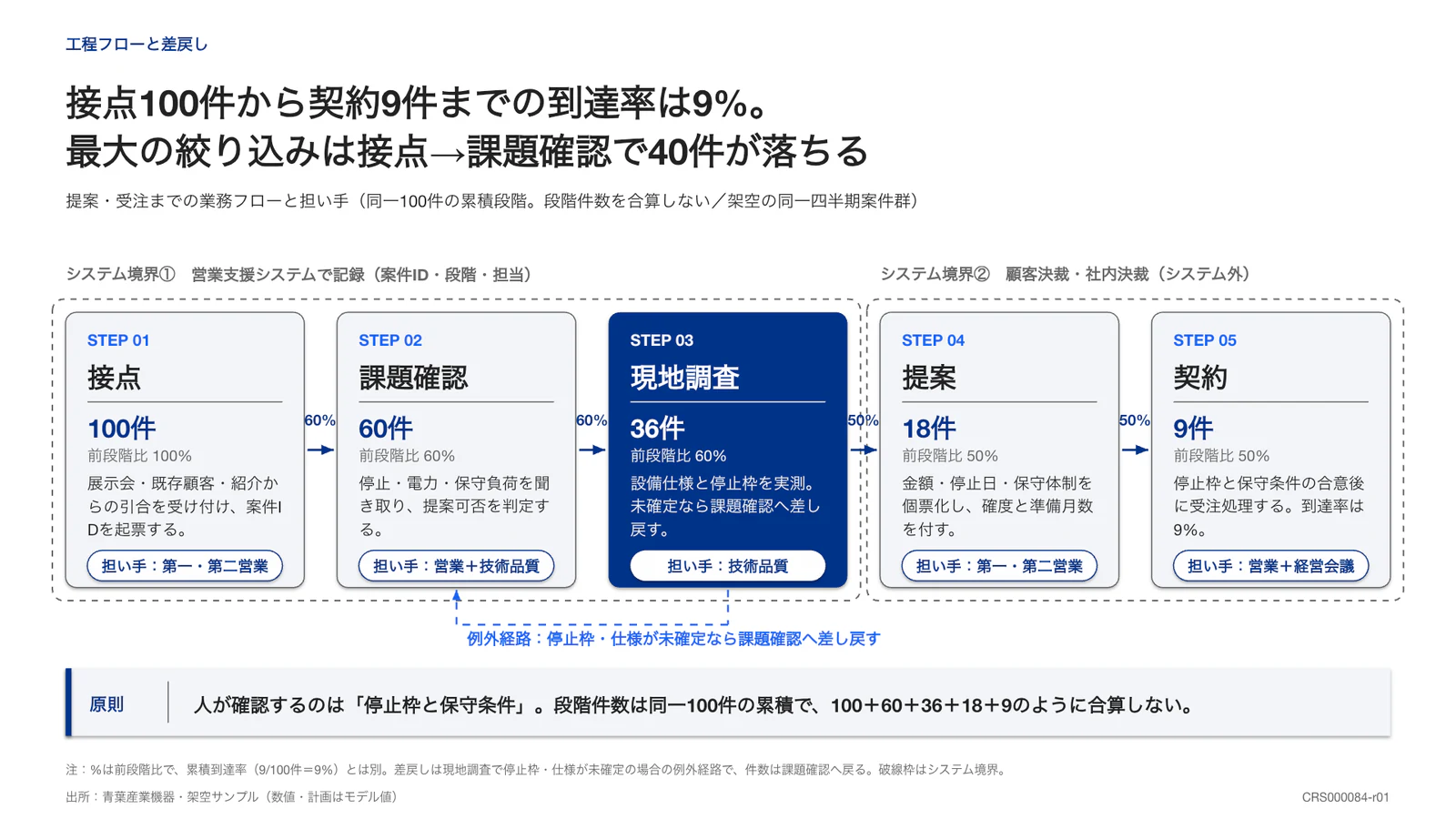
Task: Click the description starting 停止枠と保守条件の合意後
Action: pyautogui.click(x=1269, y=506)
